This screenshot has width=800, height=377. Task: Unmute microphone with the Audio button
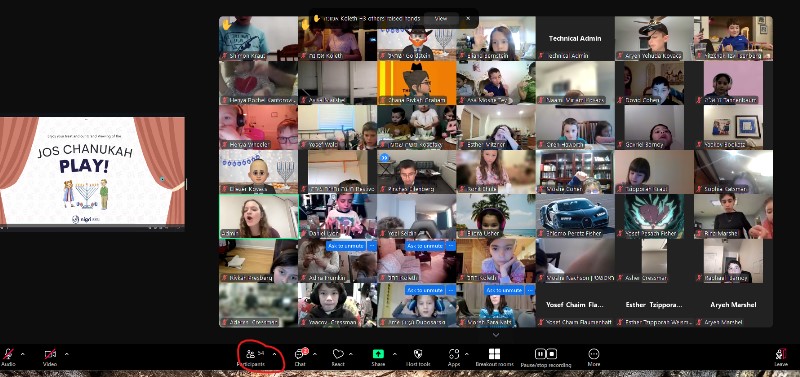8,357
